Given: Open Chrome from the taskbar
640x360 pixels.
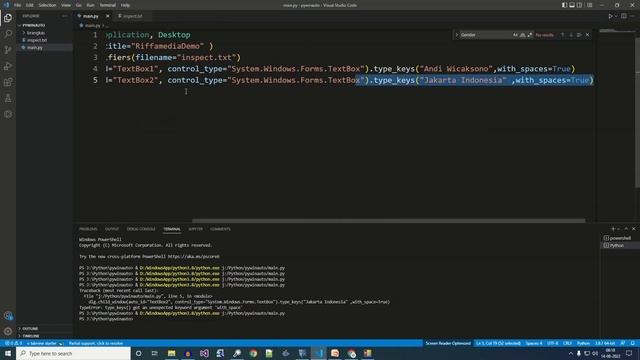Looking at the screenshot, I should pyautogui.click(x=253, y=353).
